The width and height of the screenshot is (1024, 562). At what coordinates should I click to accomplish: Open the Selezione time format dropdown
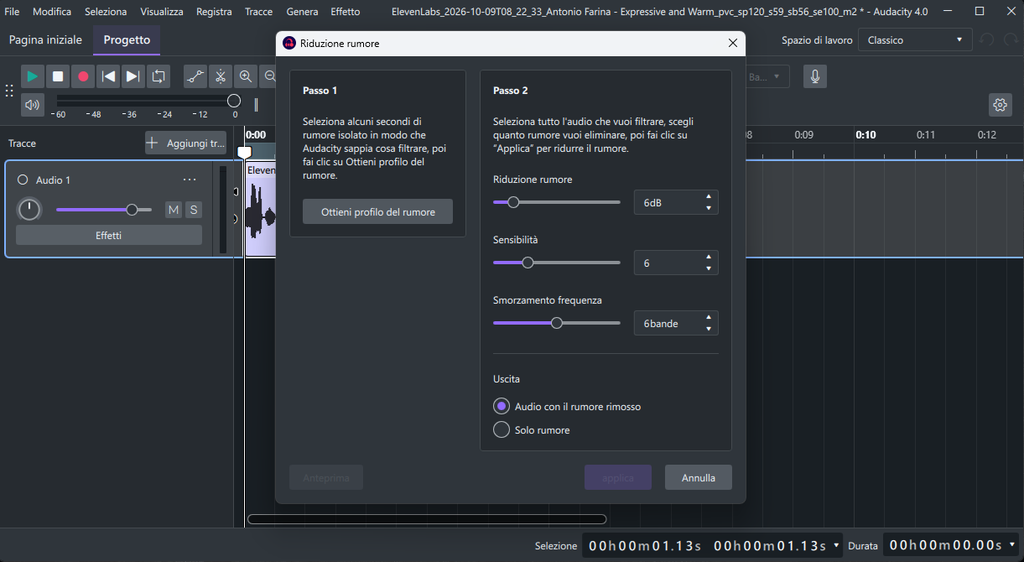click(836, 544)
